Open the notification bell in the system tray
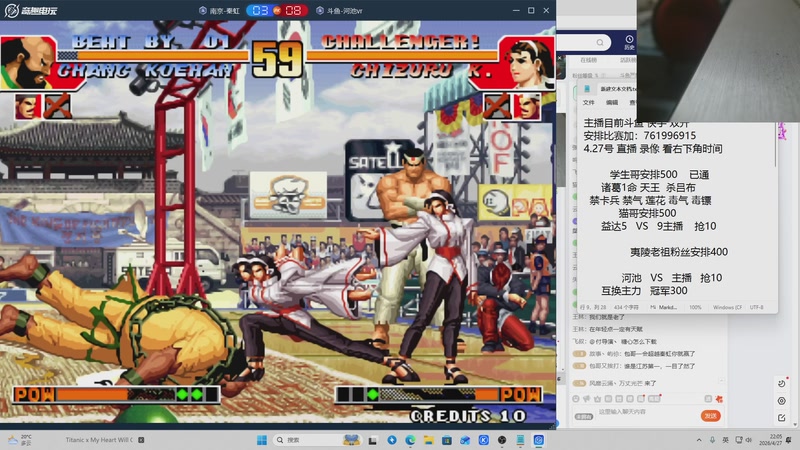This screenshot has width=800, height=450. tap(789, 440)
